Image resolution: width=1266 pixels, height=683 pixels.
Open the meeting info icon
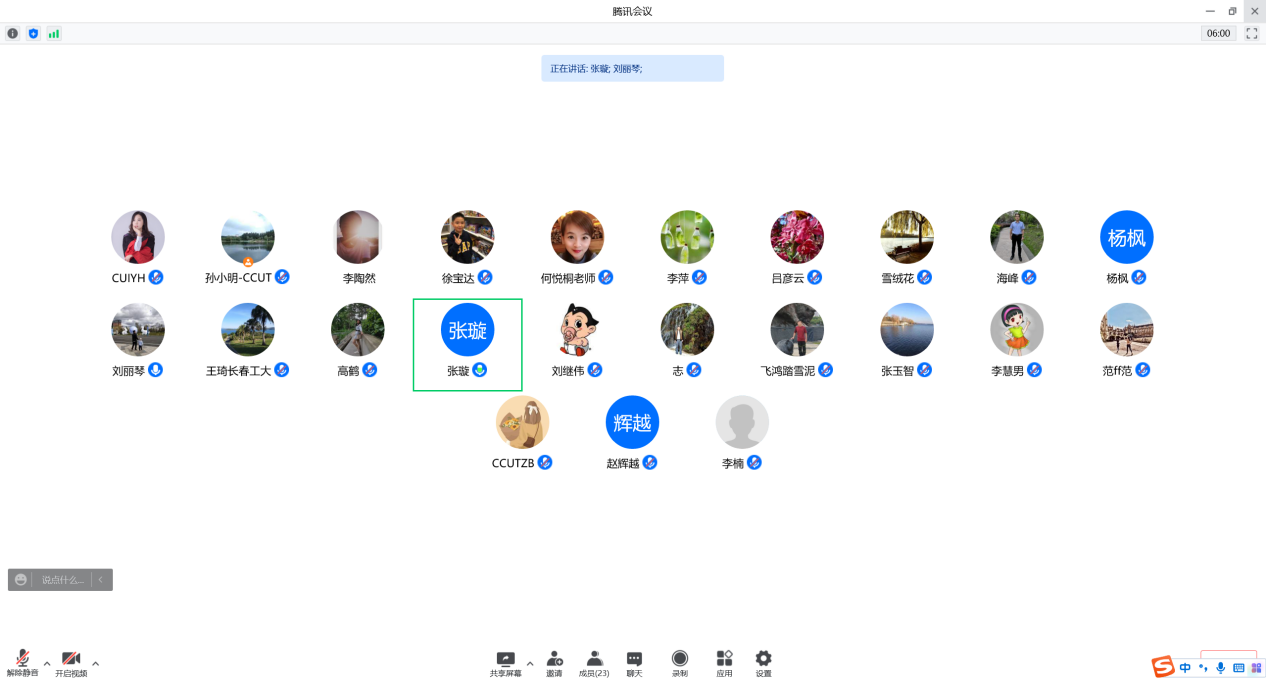click(13, 33)
